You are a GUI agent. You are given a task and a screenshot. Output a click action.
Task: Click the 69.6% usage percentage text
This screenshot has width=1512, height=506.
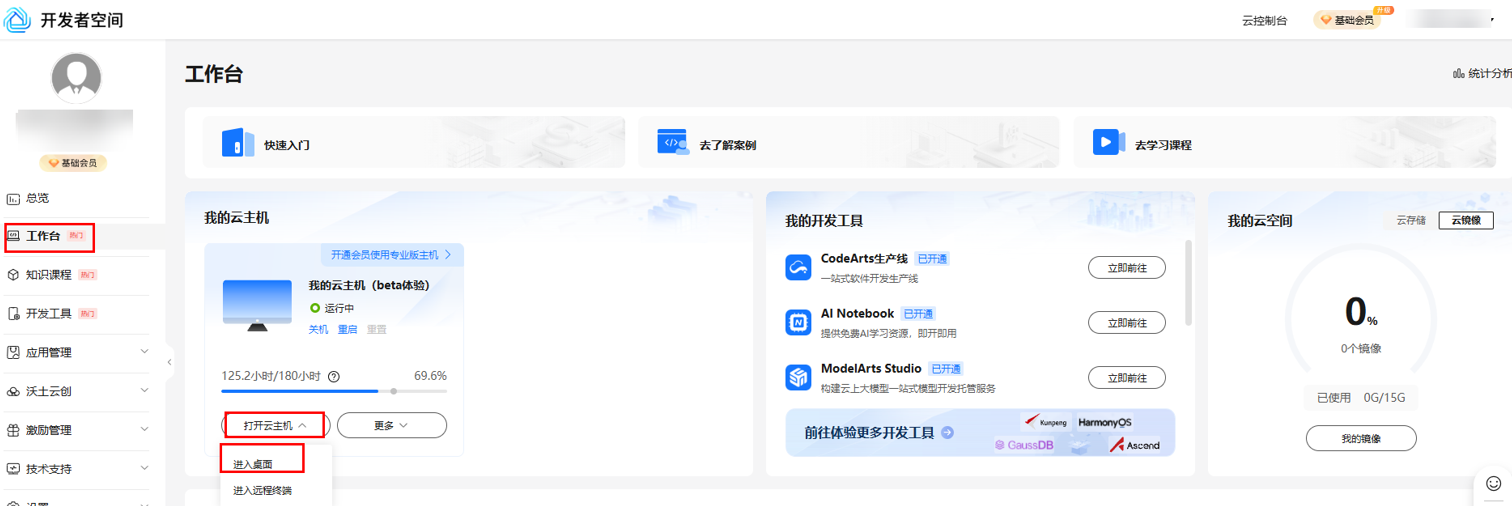tap(430, 376)
